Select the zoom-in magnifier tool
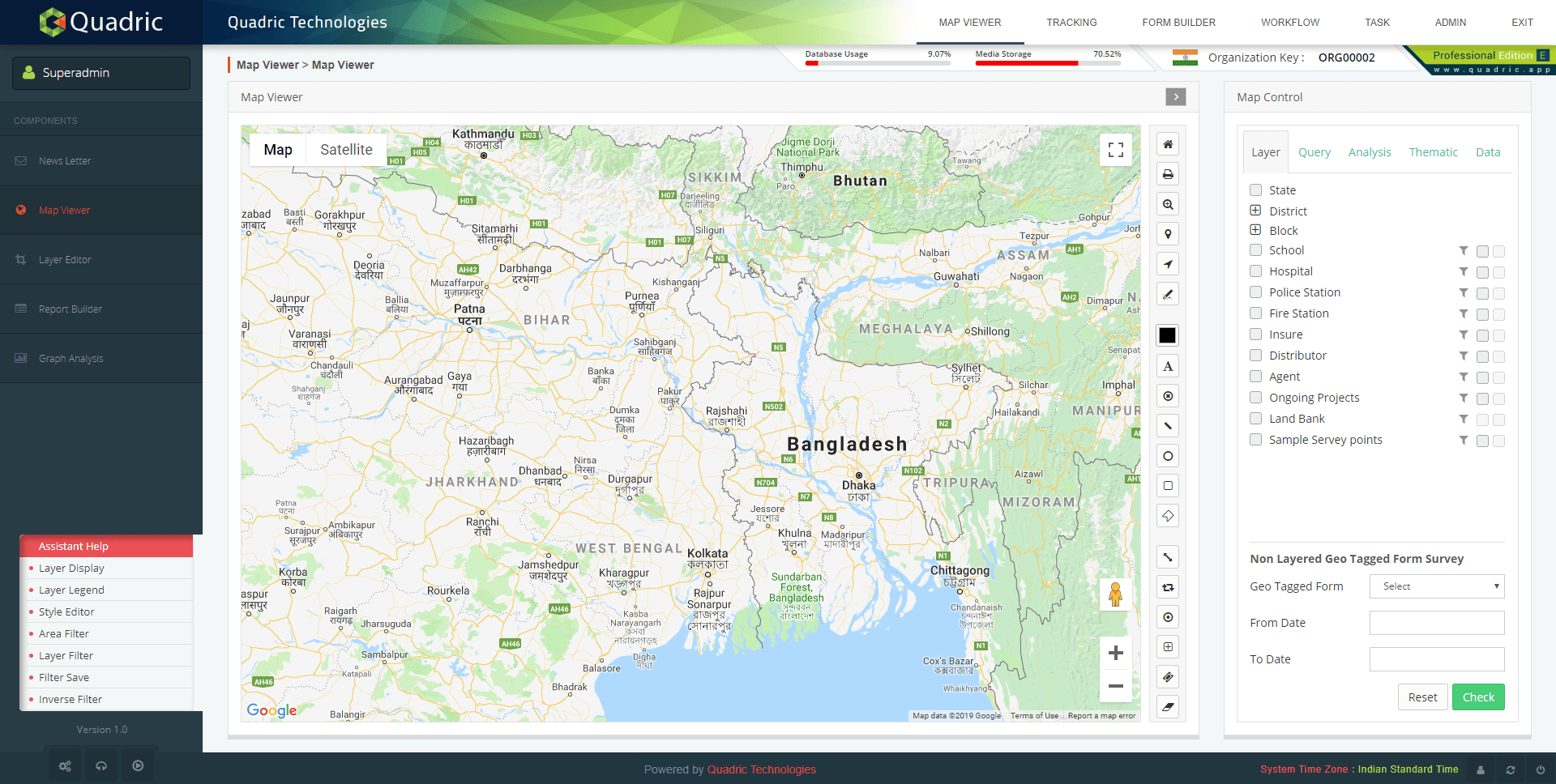The image size is (1556, 784). coord(1168,204)
